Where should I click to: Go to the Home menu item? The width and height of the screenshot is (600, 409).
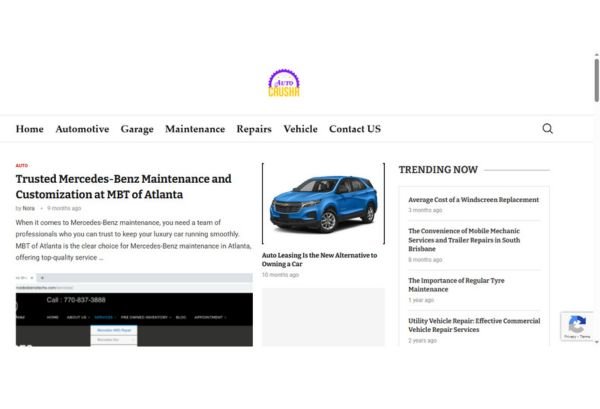coord(29,129)
